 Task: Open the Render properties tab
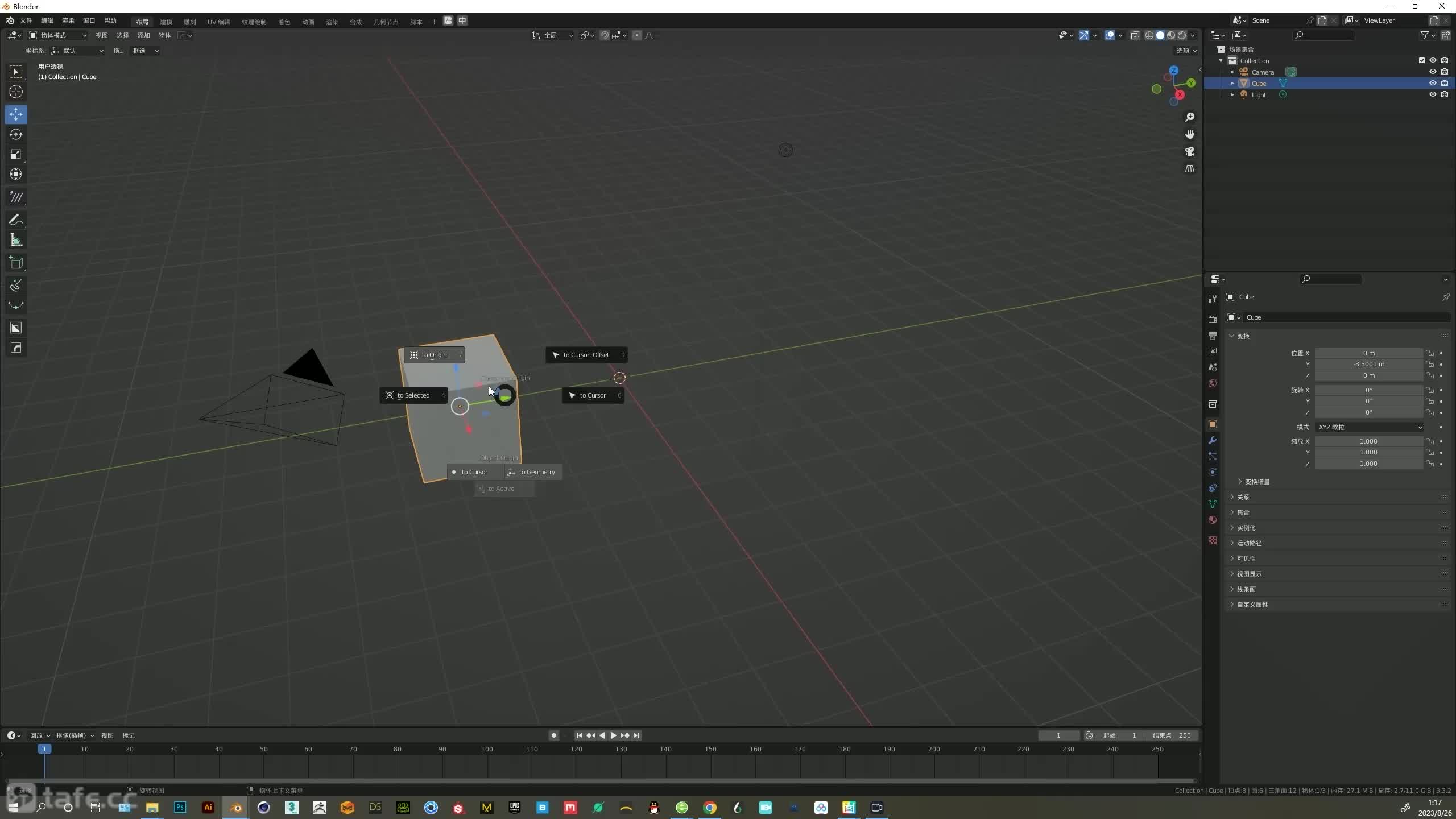(x=1213, y=319)
